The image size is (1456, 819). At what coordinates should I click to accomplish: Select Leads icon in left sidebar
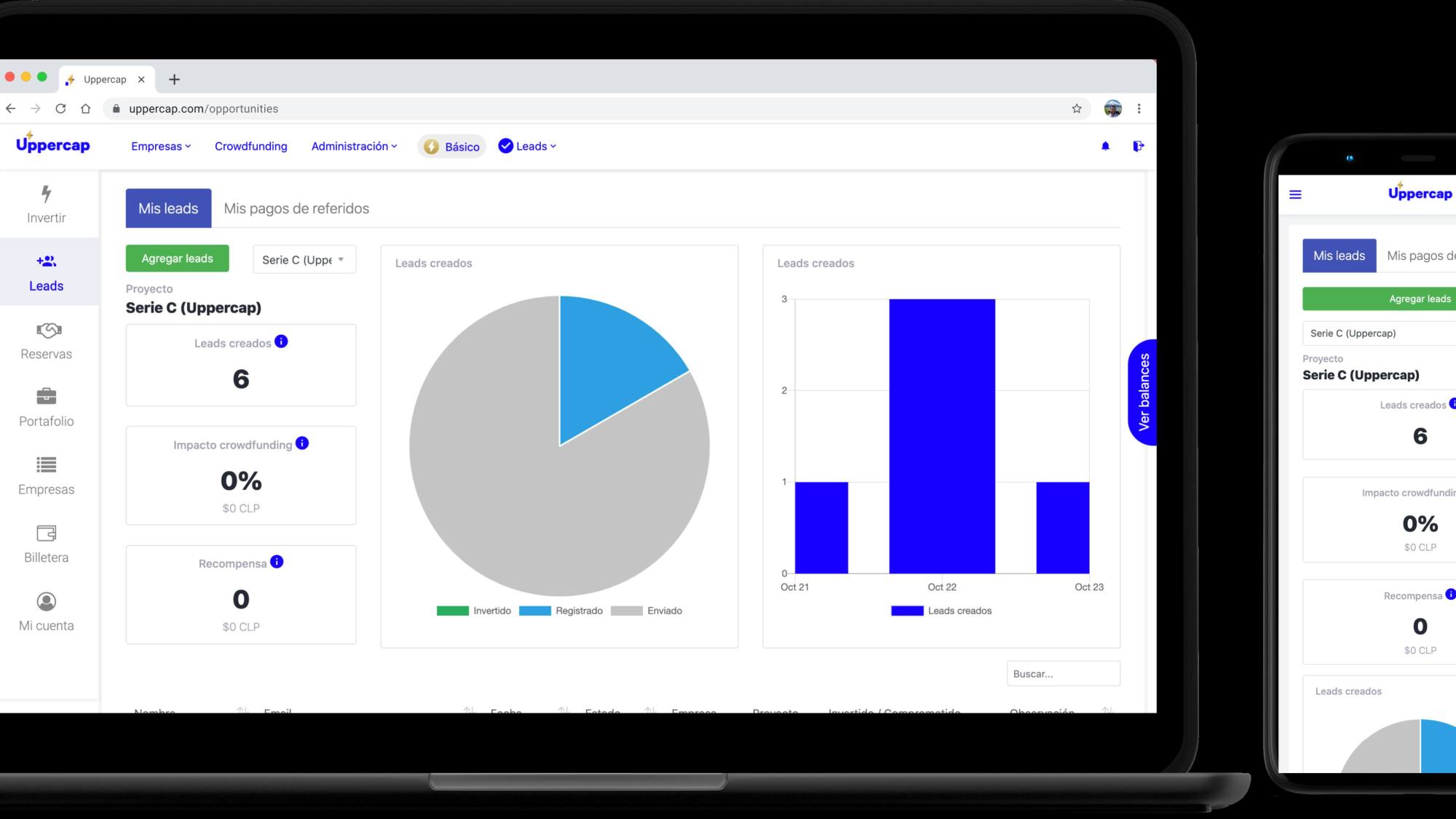(46, 261)
